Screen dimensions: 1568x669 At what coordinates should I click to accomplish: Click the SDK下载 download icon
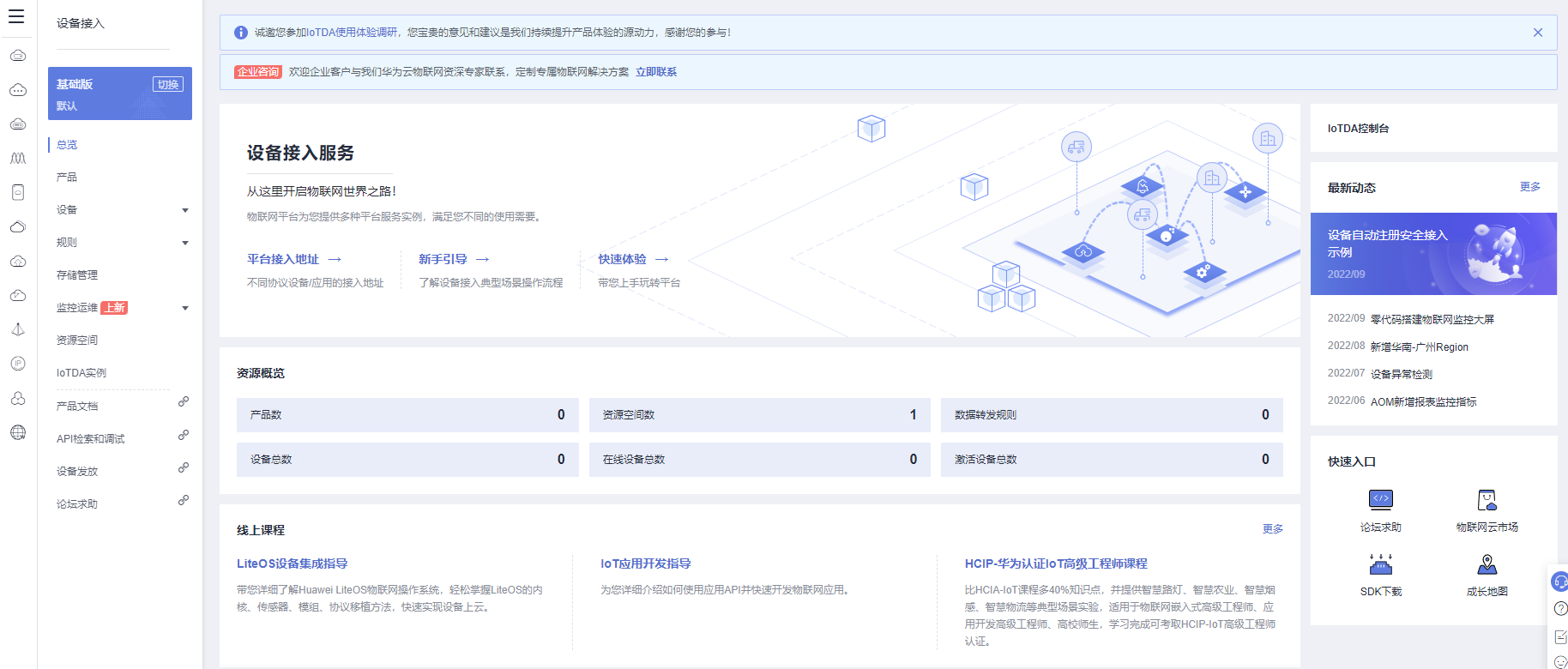[x=1381, y=564]
